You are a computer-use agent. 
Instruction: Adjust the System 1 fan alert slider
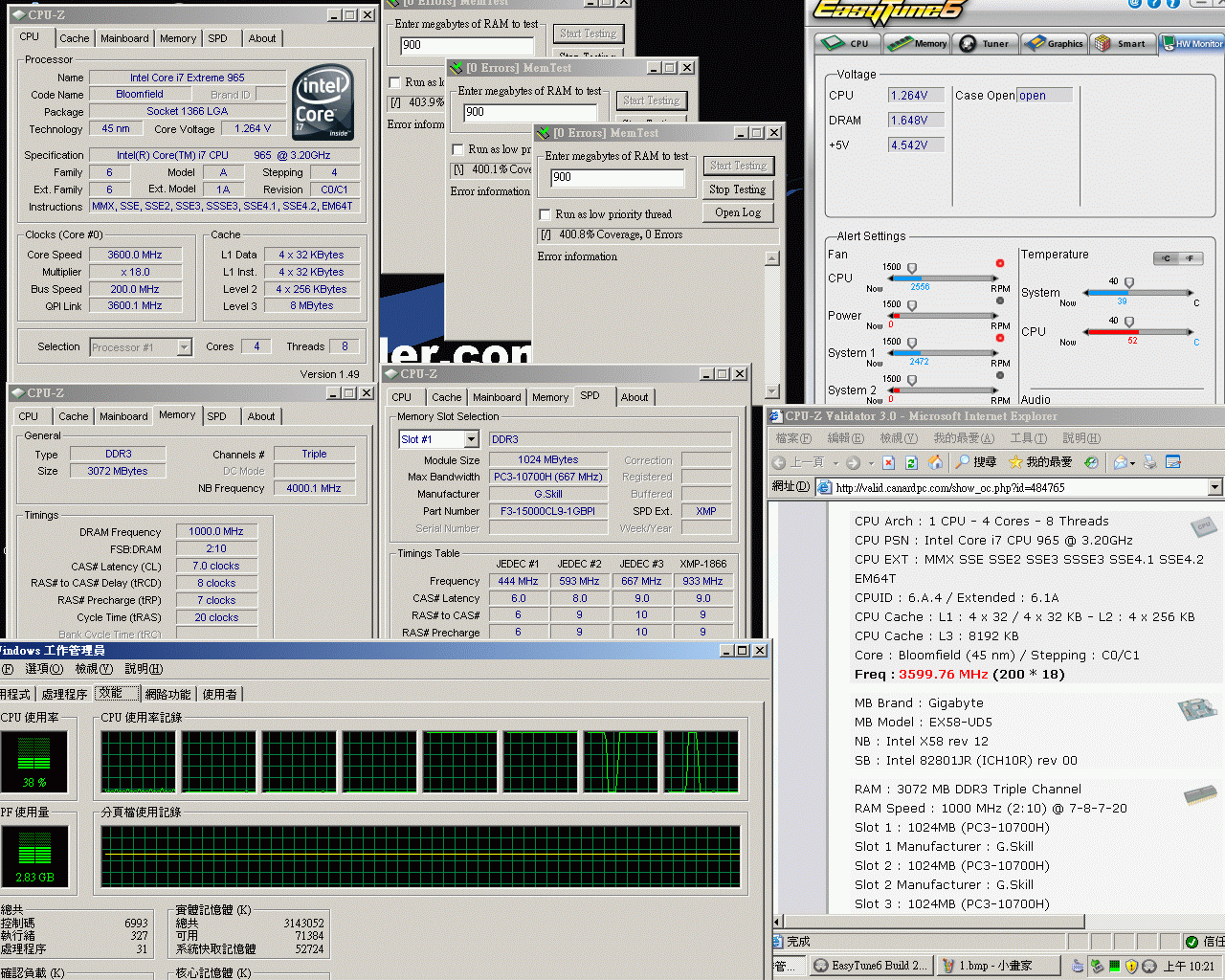pos(912,343)
